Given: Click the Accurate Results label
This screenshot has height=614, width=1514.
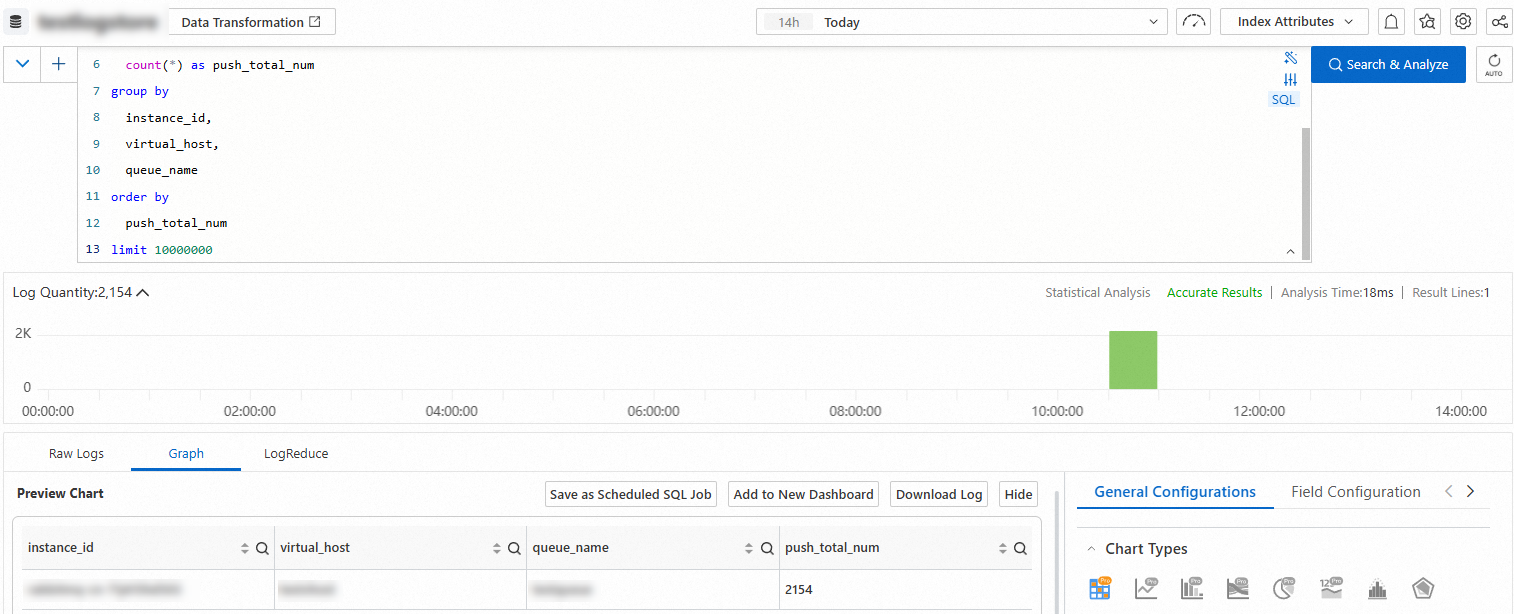Looking at the screenshot, I should [1215, 293].
